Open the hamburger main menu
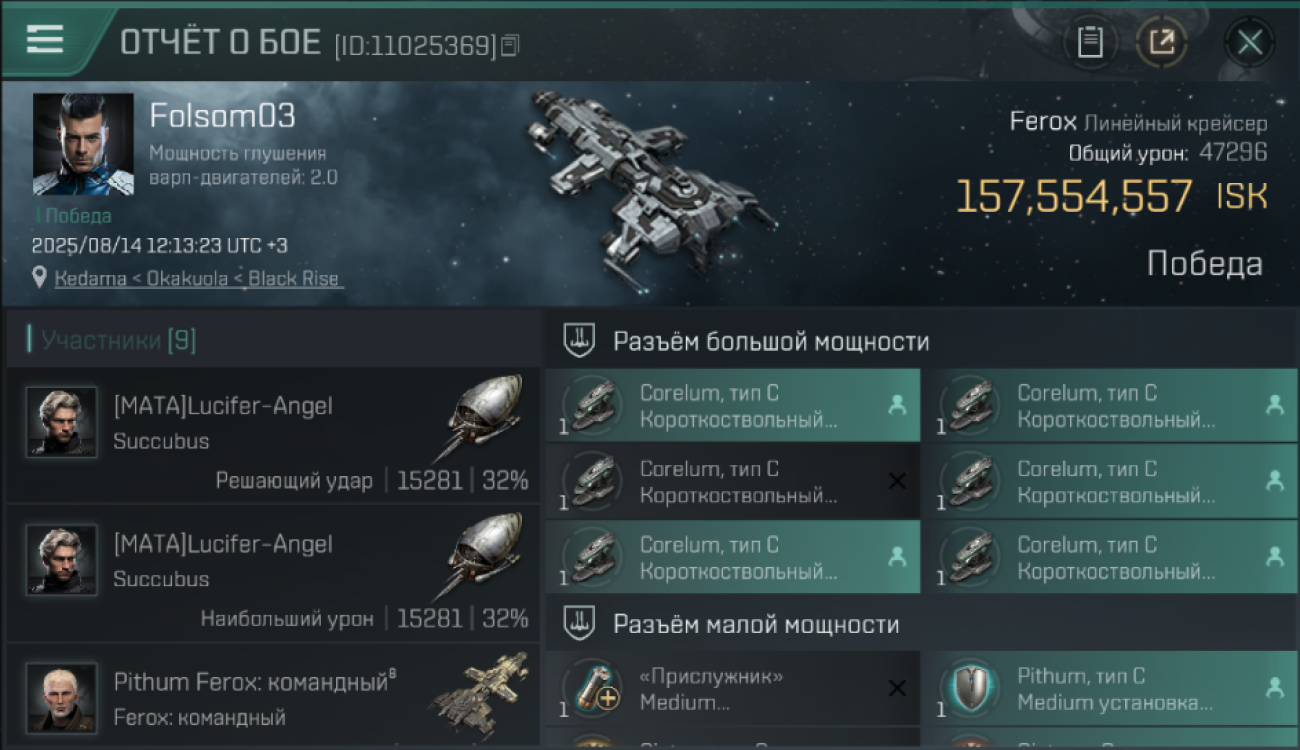This screenshot has width=1300, height=750. pyautogui.click(x=44, y=39)
